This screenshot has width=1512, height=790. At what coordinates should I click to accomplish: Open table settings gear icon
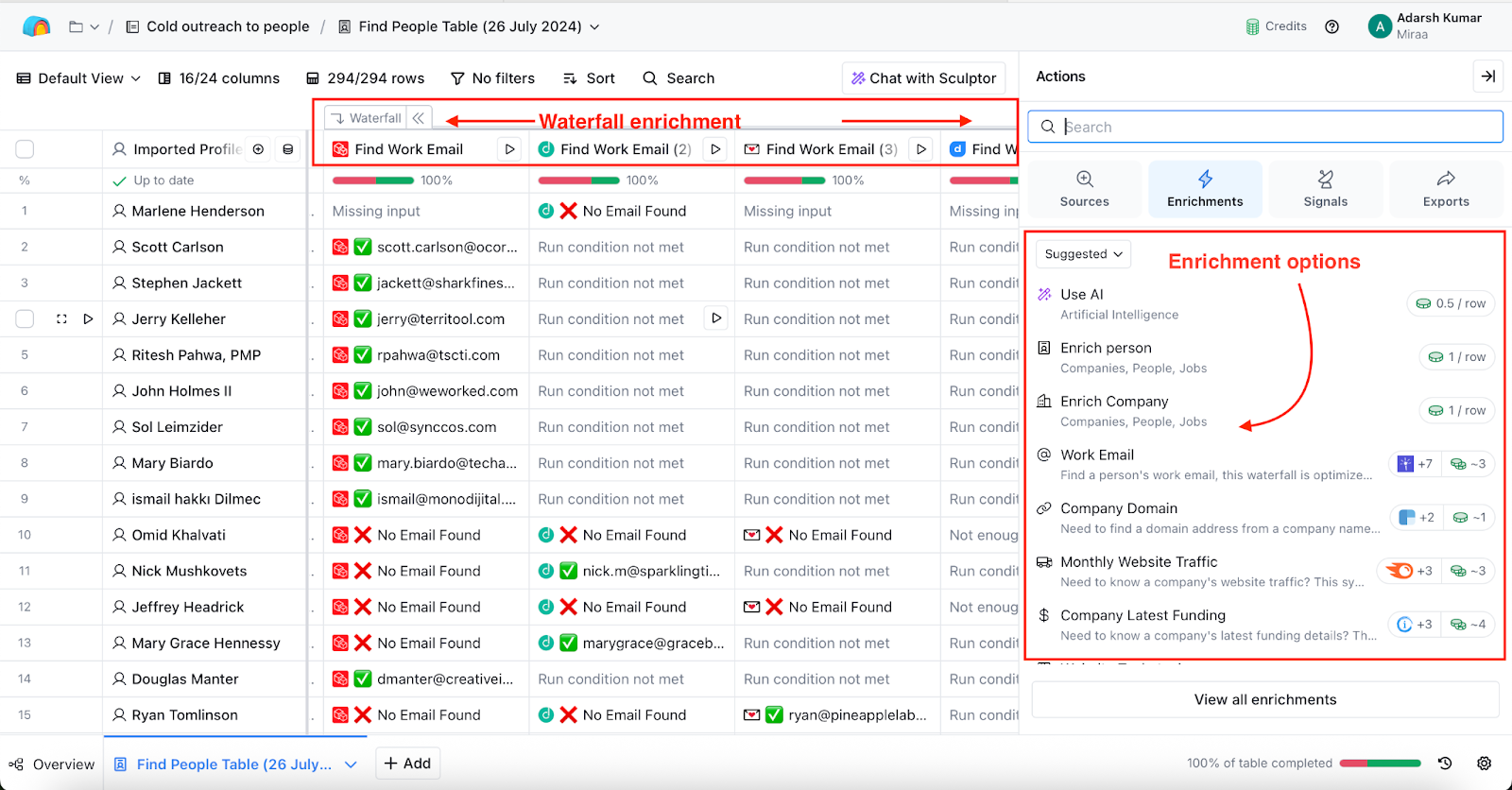coord(1485,764)
